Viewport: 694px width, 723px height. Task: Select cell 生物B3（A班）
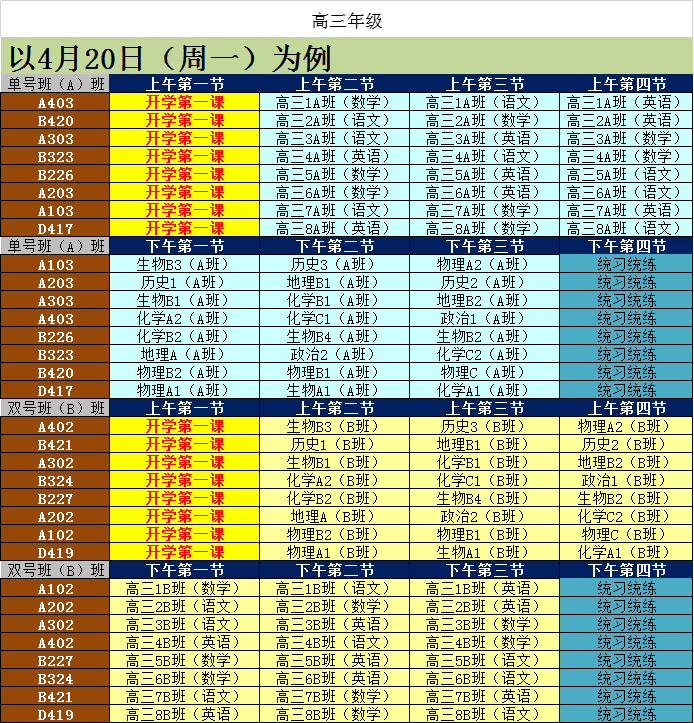(184, 264)
